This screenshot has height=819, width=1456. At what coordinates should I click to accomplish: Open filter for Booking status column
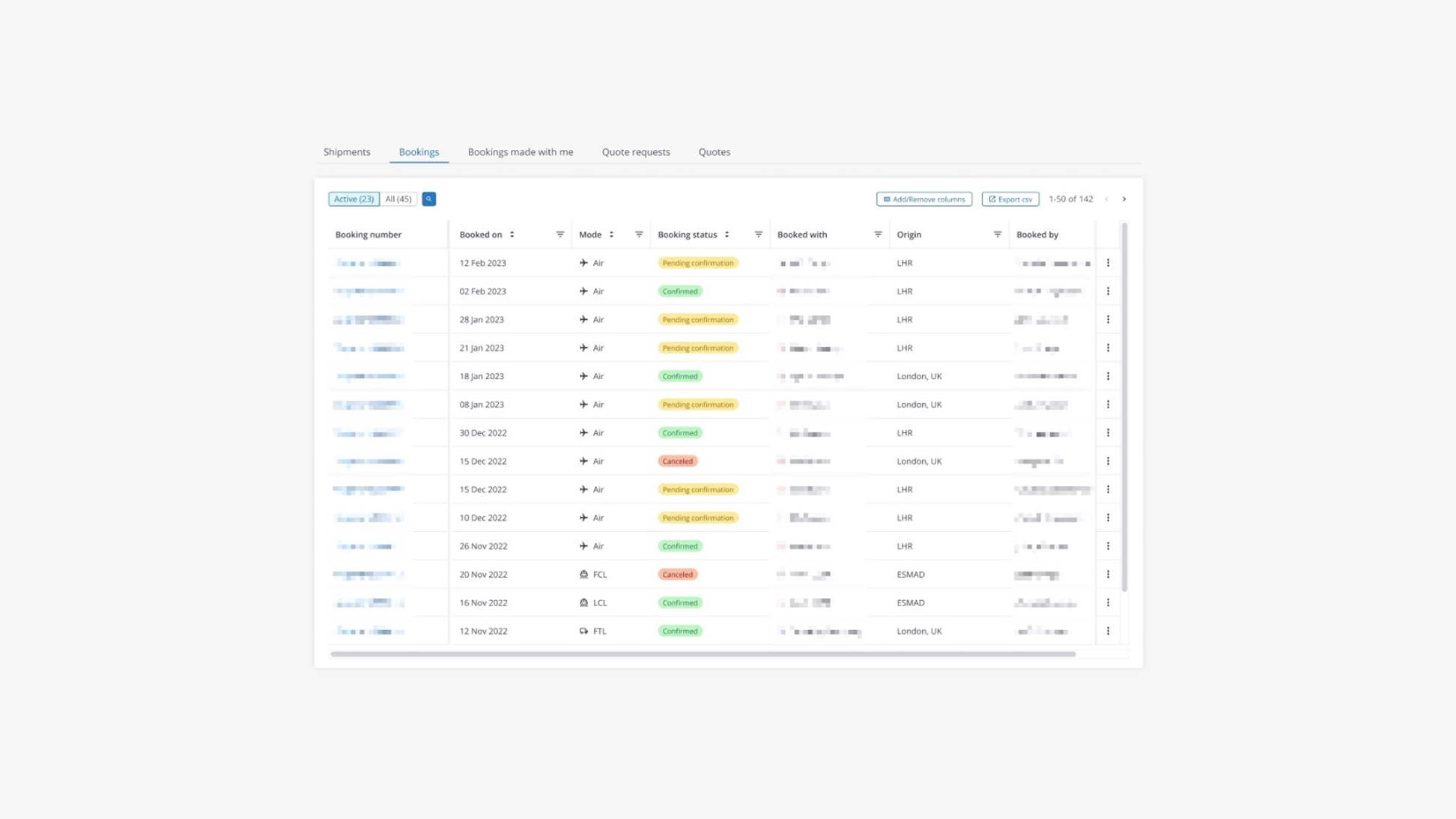click(x=758, y=235)
